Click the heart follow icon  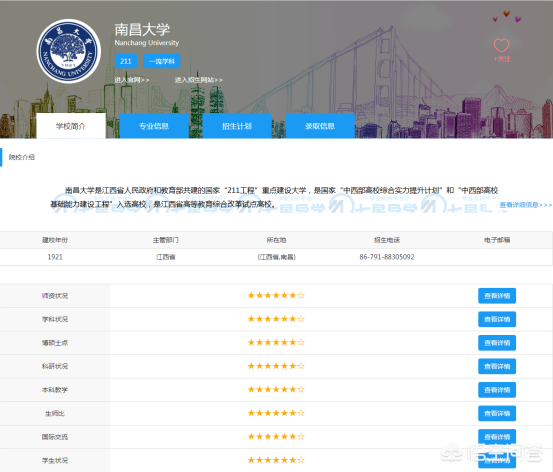[501, 45]
